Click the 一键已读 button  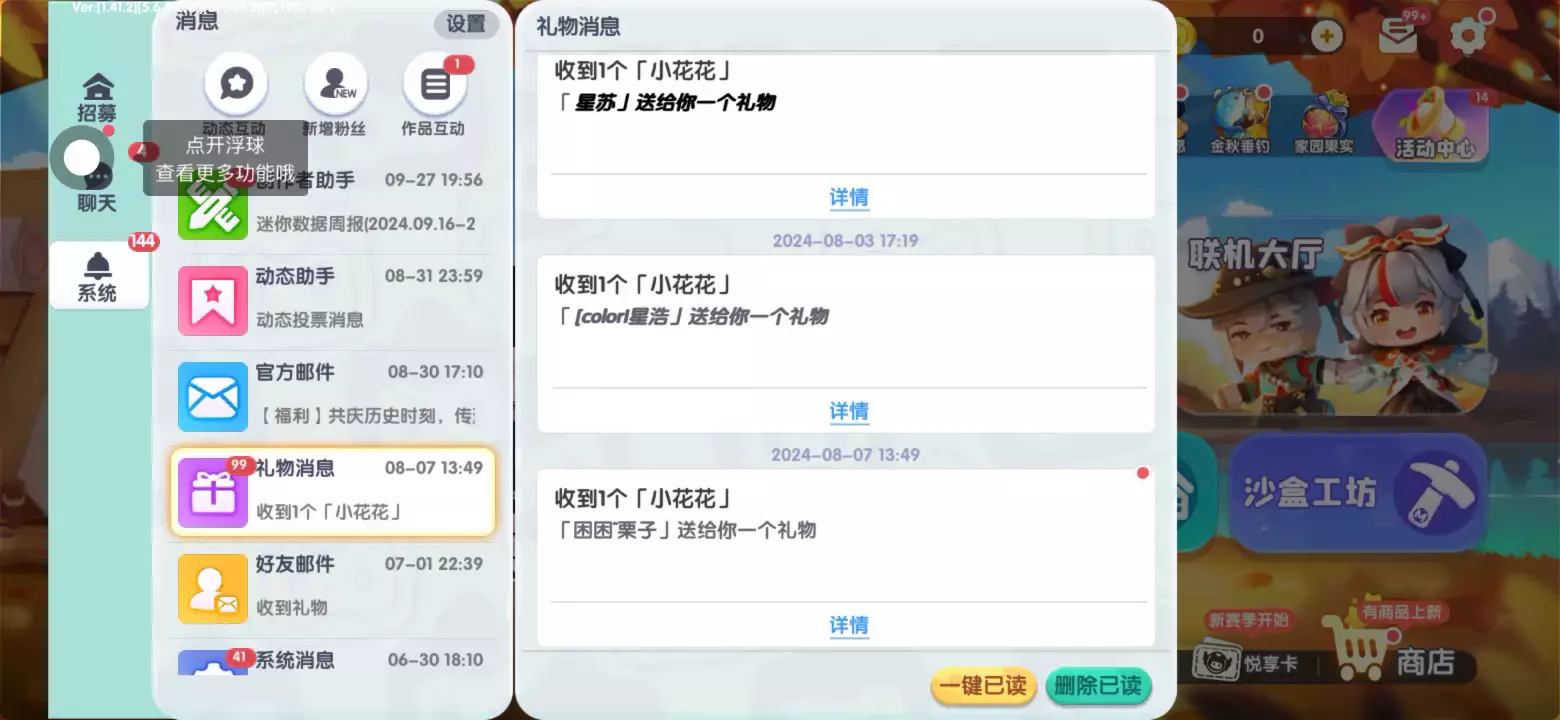(984, 686)
